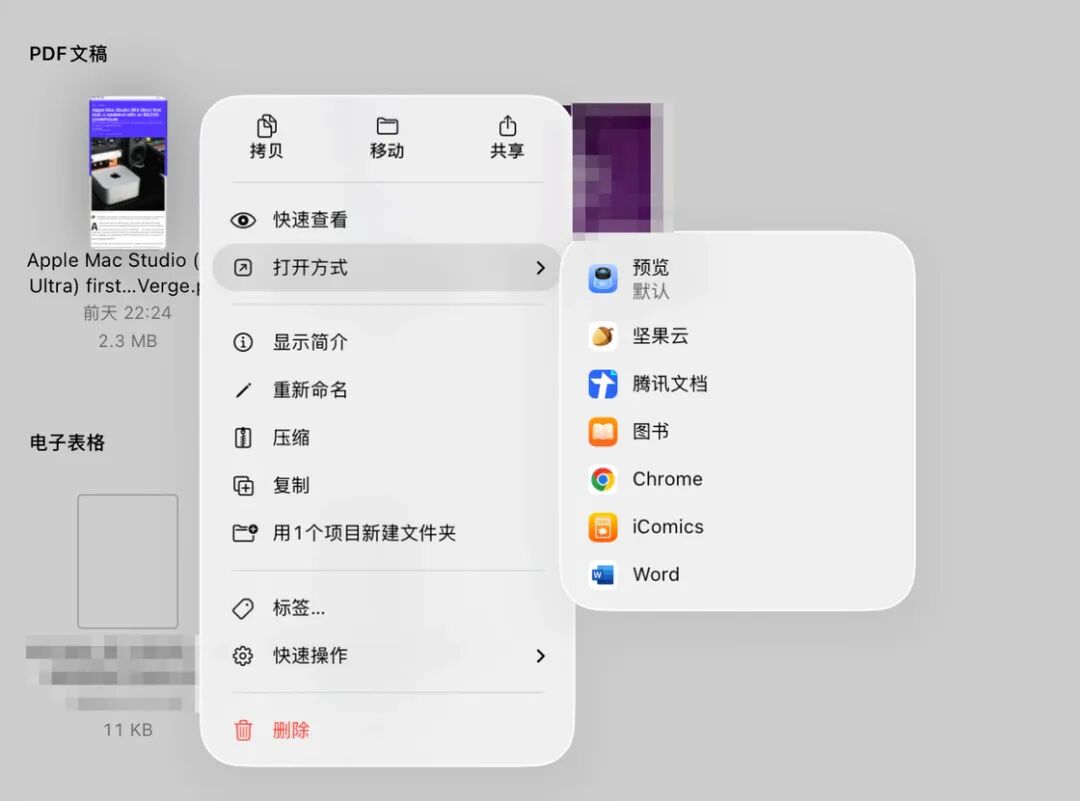Click the Apple Mac Studio file name

tap(112, 273)
